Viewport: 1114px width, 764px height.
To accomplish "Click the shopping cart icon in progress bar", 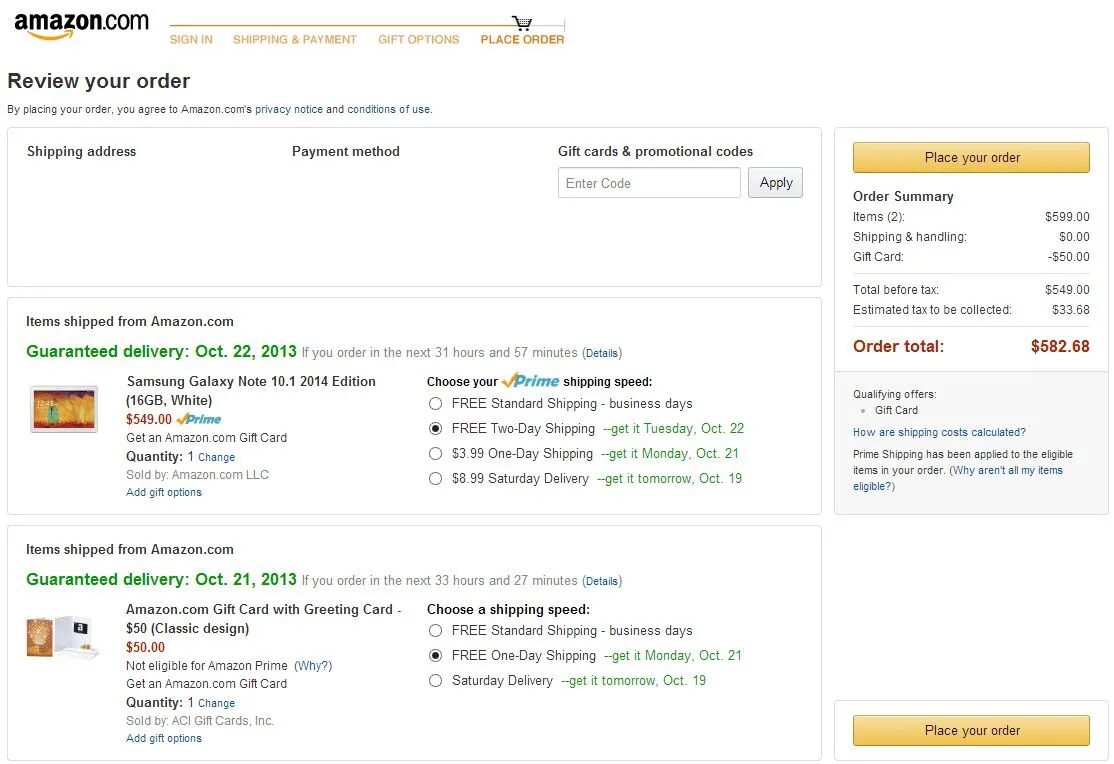I will pos(522,23).
